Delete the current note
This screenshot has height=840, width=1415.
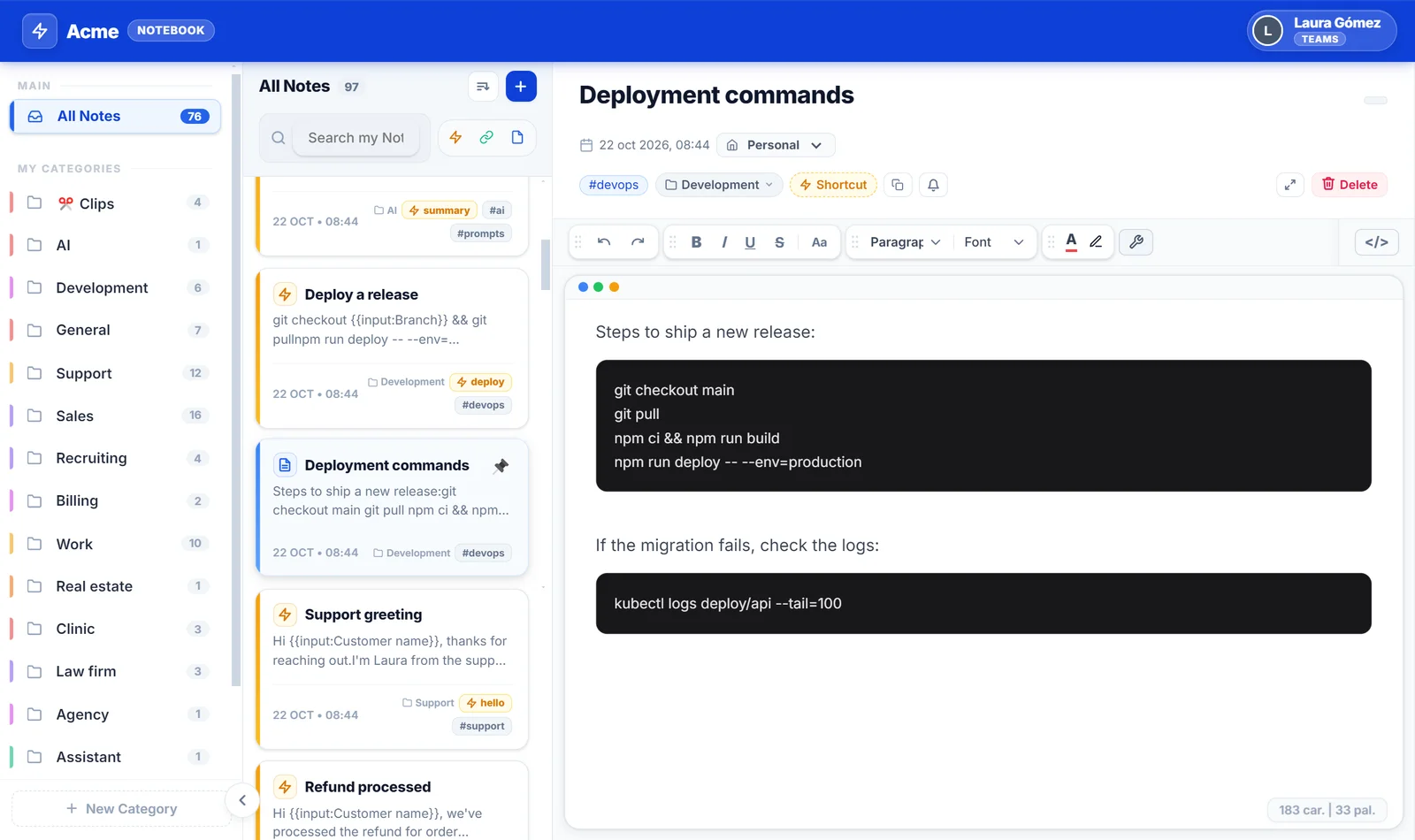point(1350,185)
